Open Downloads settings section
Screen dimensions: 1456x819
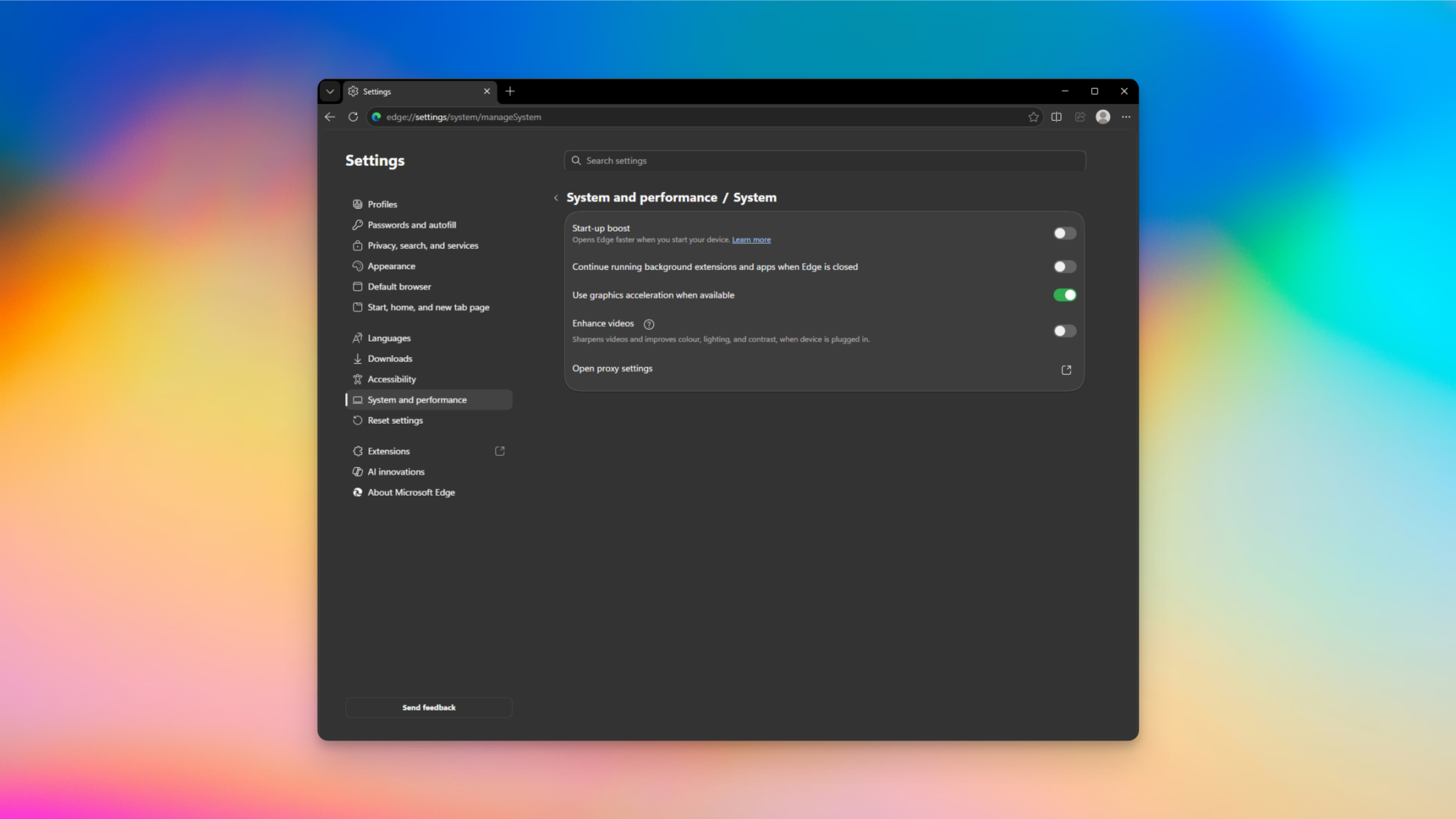390,359
